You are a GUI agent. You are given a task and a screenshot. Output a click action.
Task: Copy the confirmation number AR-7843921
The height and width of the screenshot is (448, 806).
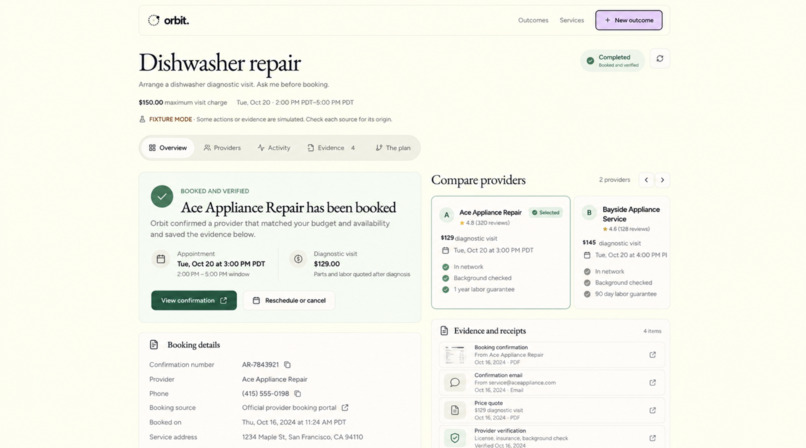pyautogui.click(x=287, y=365)
